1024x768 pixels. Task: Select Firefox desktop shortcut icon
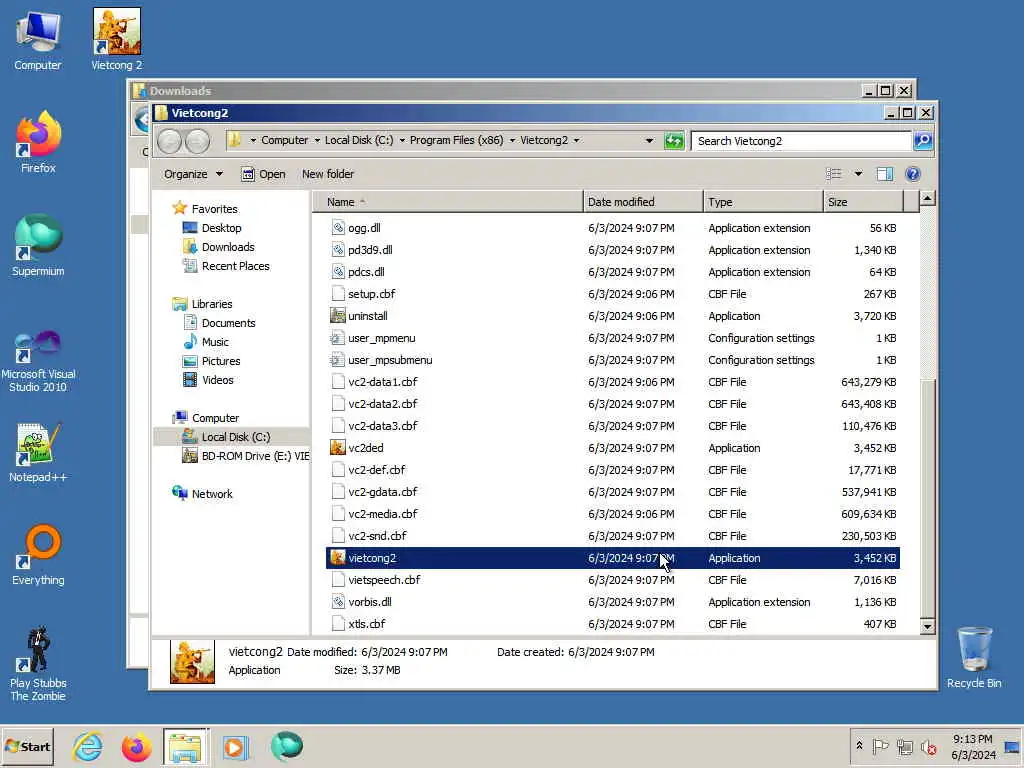coord(38,142)
